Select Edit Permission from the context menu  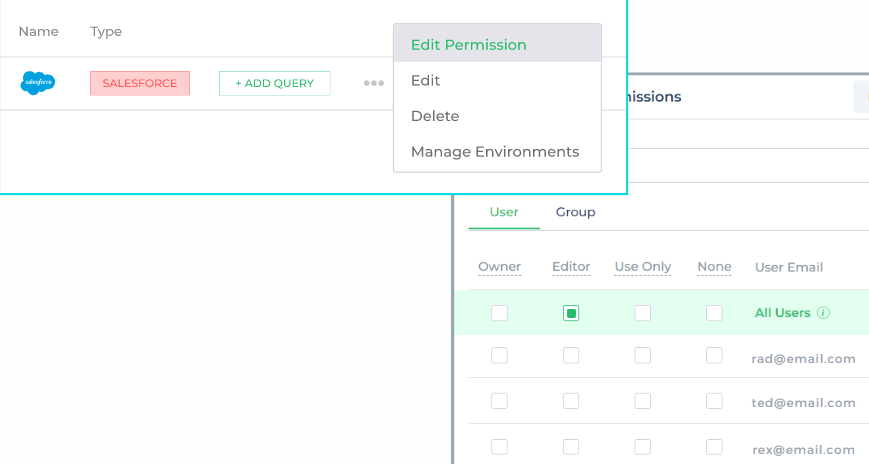pyautogui.click(x=468, y=45)
